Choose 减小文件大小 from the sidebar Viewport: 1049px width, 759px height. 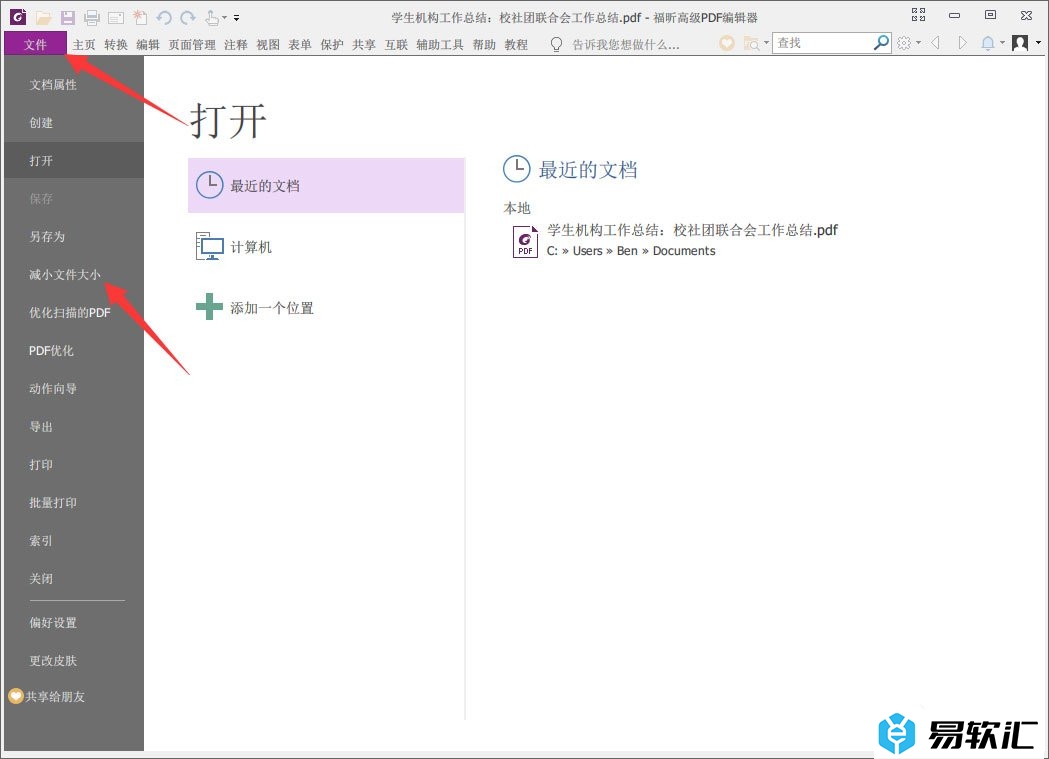[x=74, y=275]
